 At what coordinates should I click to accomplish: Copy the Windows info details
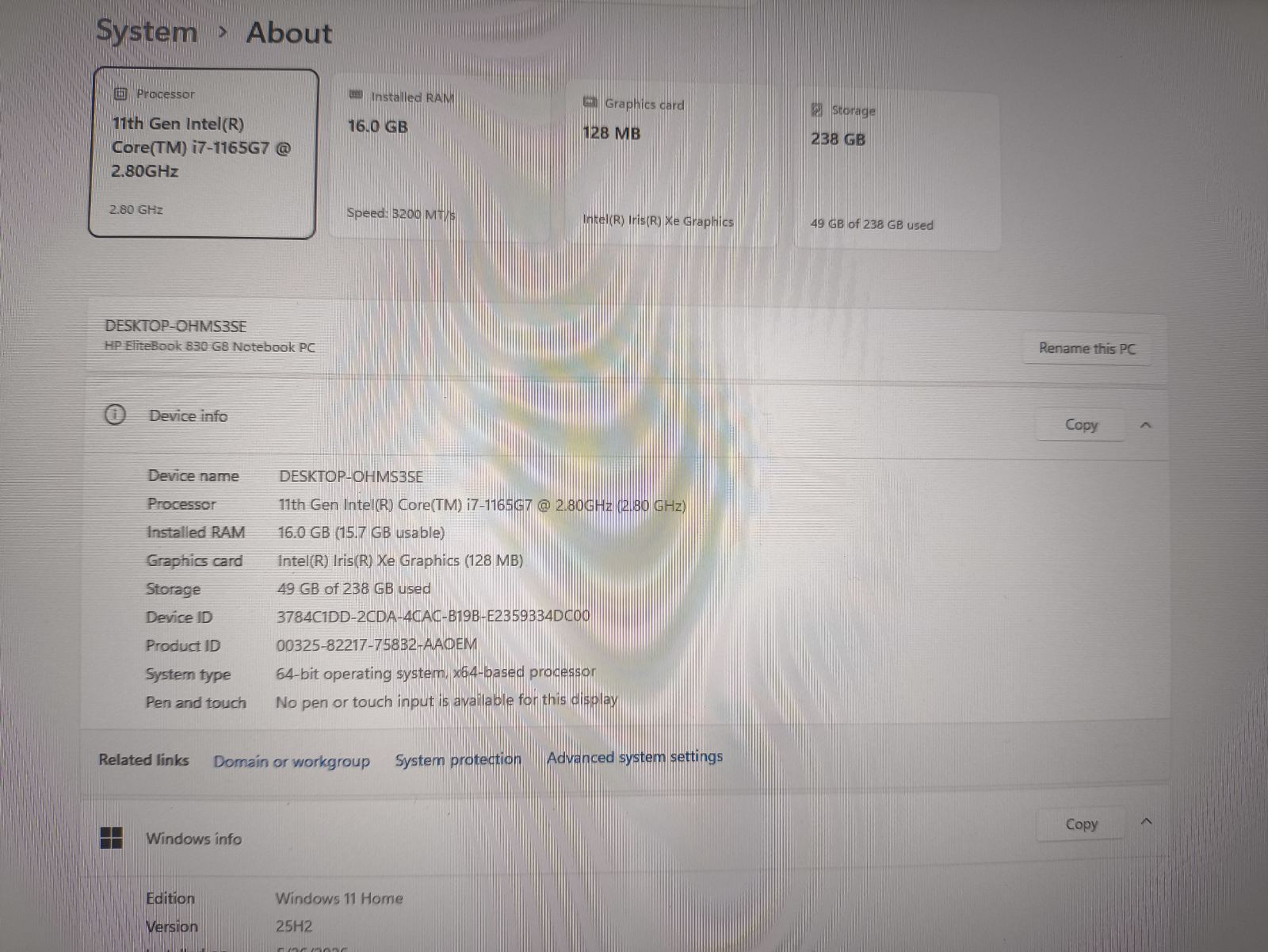pyautogui.click(x=1081, y=824)
